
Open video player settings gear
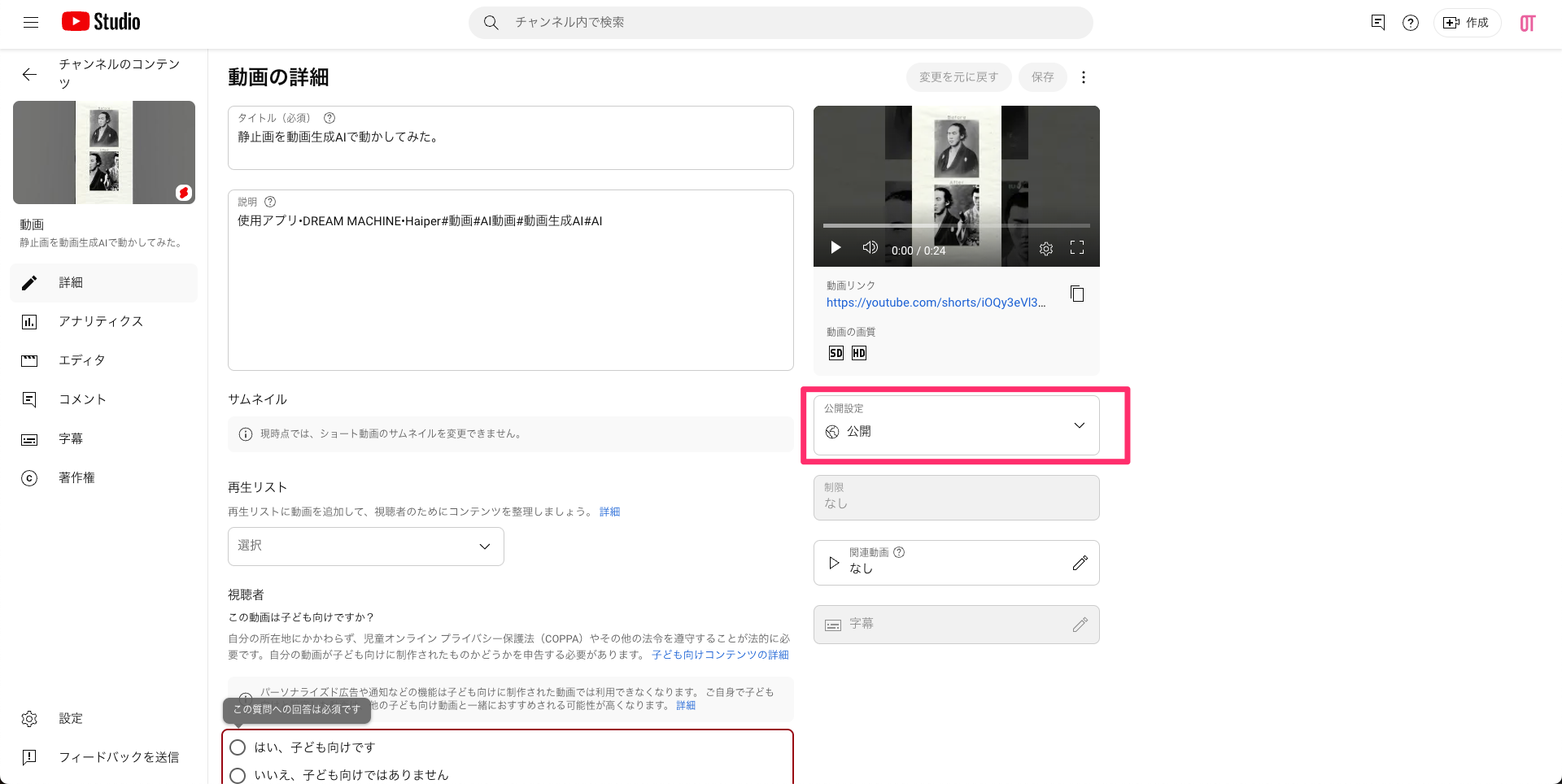tap(1046, 249)
